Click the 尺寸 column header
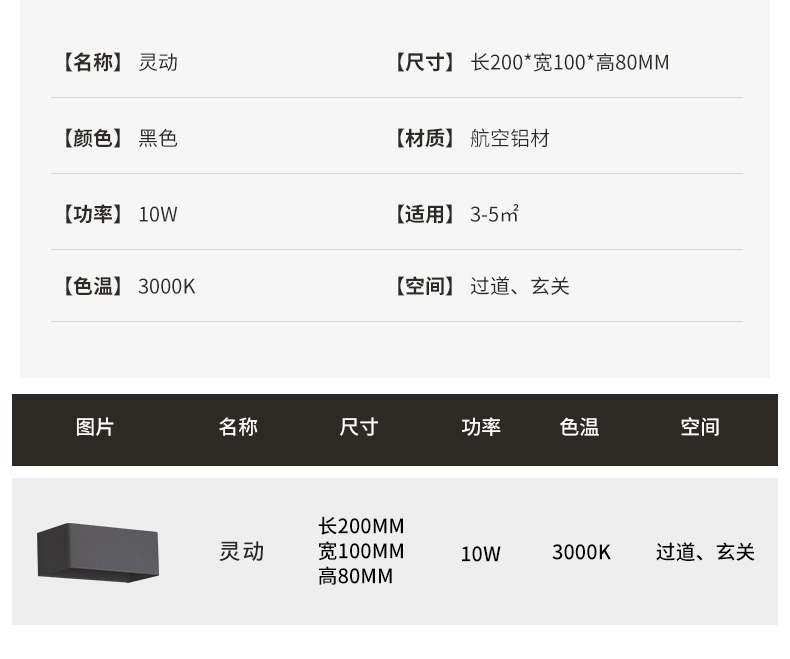 tap(358, 428)
